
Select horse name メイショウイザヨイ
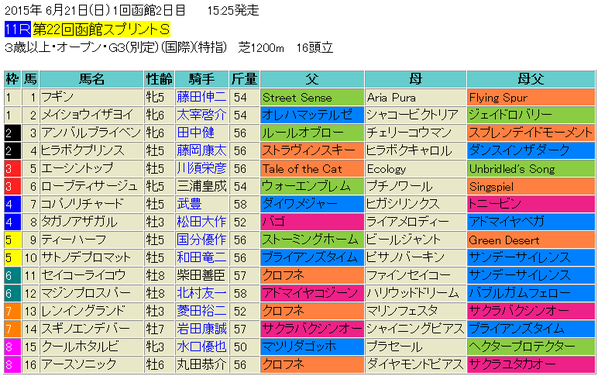pos(87,115)
